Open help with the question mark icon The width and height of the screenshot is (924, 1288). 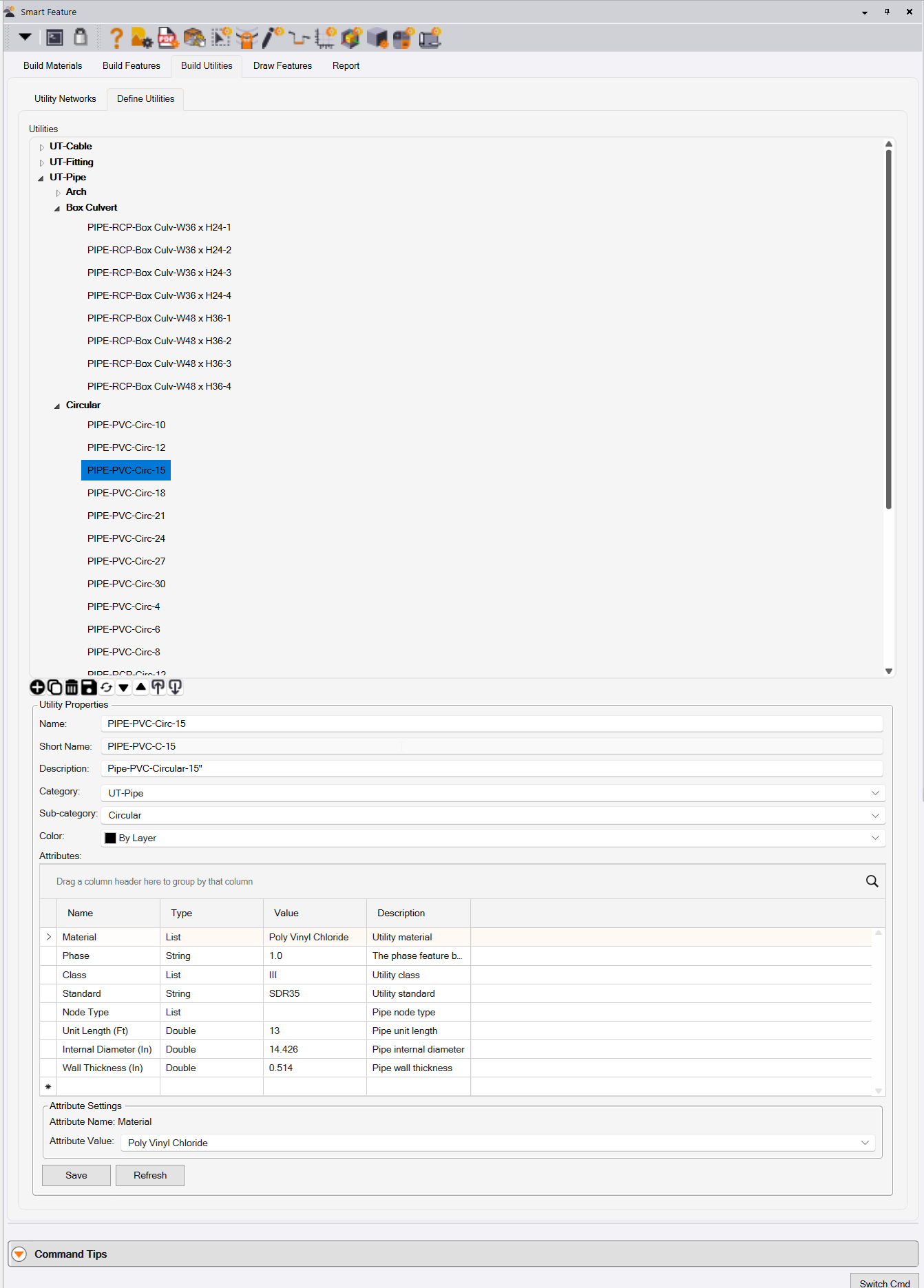[x=116, y=38]
